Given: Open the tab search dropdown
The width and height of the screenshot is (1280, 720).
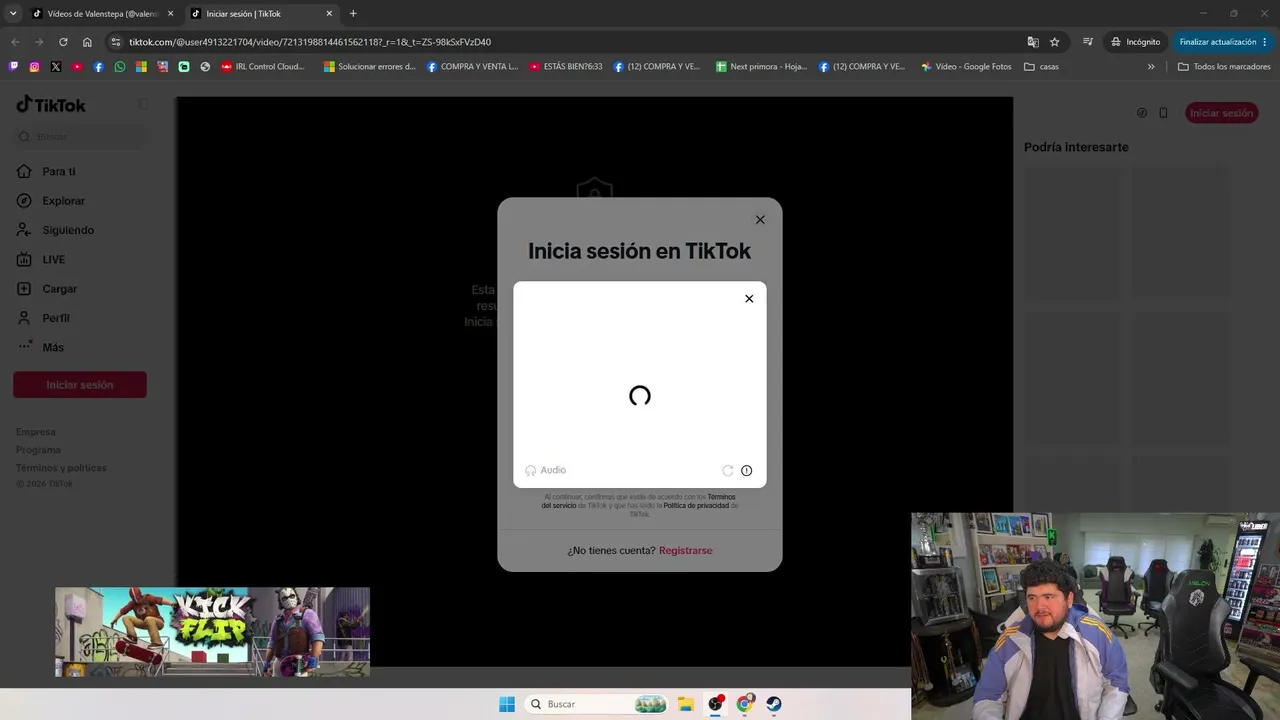Looking at the screenshot, I should coord(13,14).
